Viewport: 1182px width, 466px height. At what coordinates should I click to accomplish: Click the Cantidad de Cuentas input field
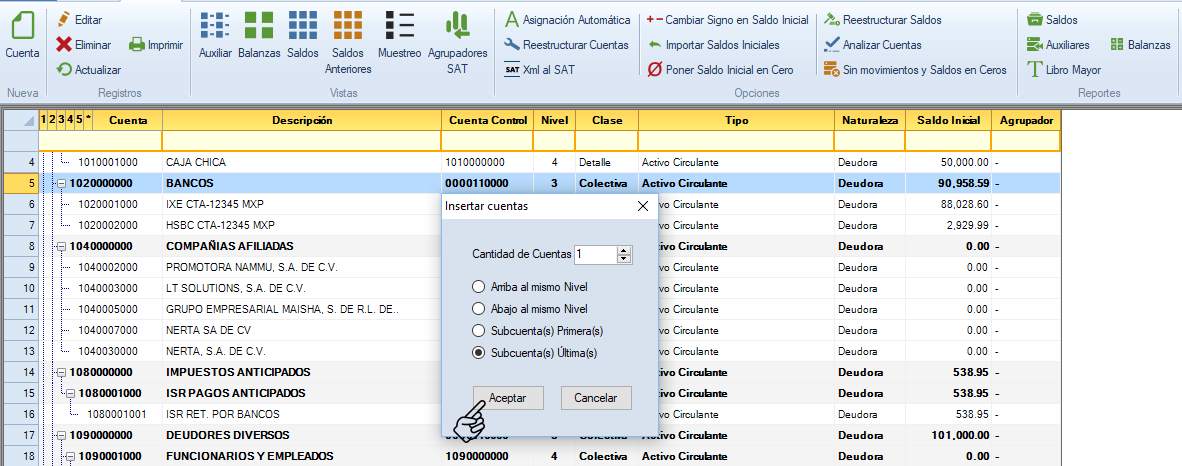[596, 255]
